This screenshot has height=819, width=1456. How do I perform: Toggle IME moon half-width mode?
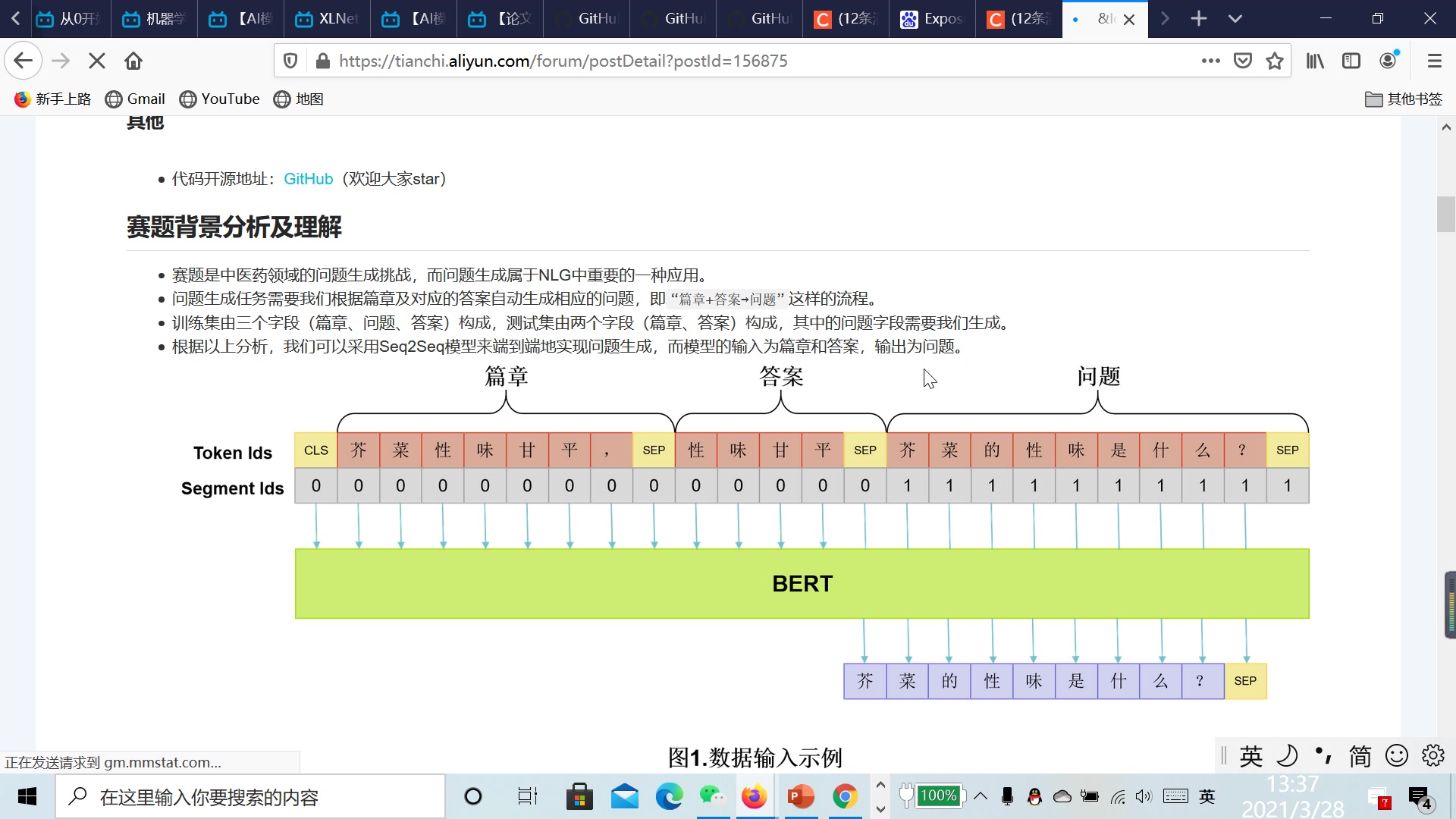(x=1287, y=756)
